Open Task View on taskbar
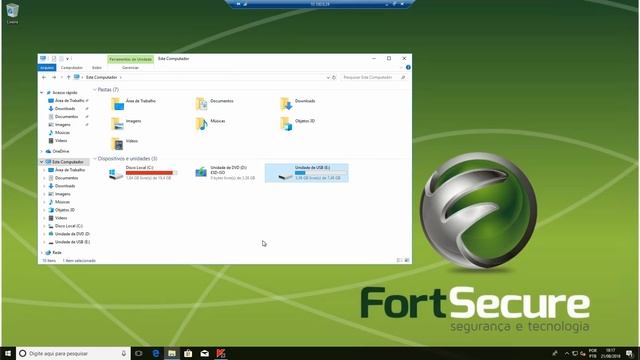The image size is (640, 360). (x=139, y=353)
